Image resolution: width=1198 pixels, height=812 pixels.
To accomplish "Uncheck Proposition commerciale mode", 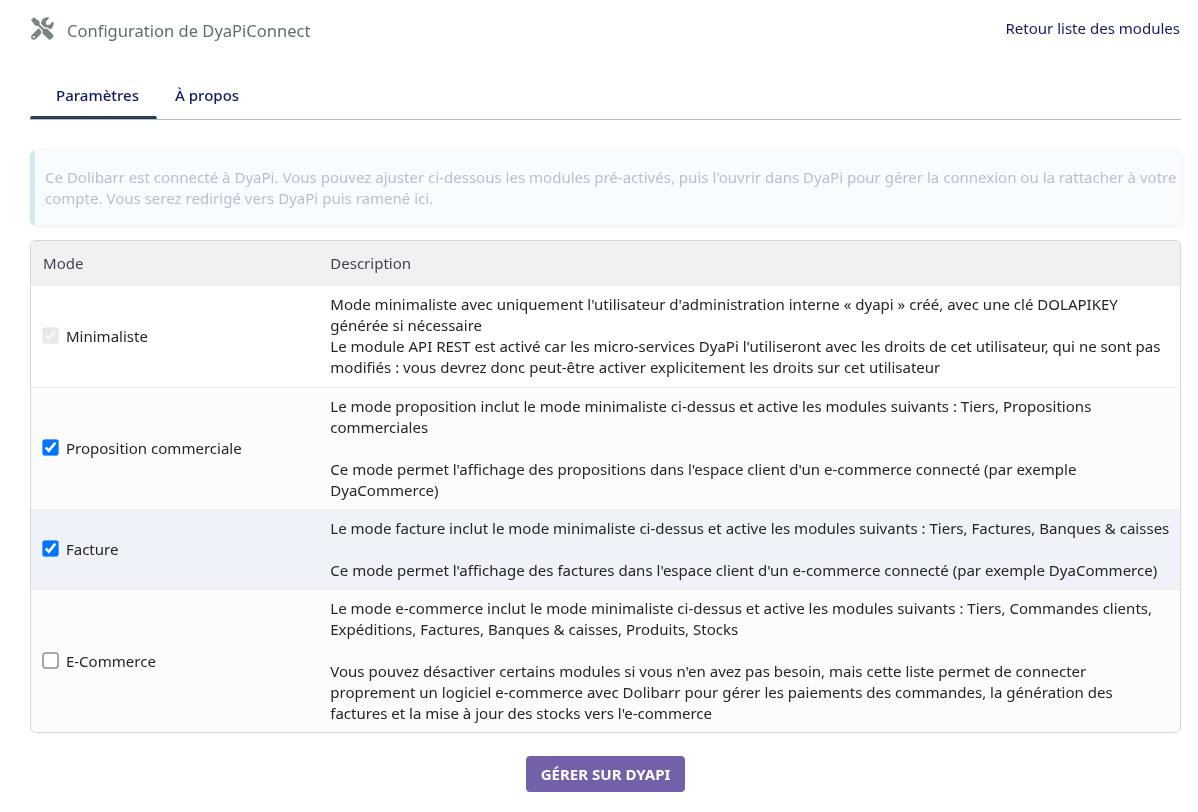I will 50,448.
